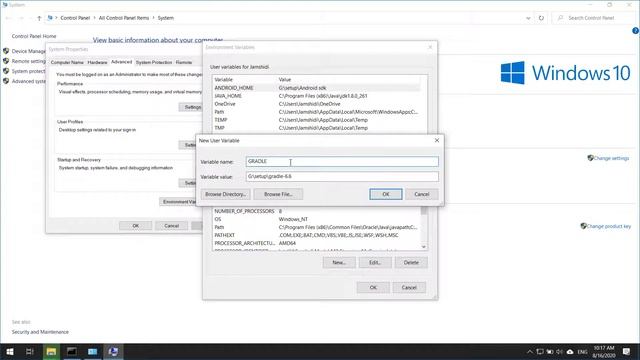Open Control Panel Home link
The width and height of the screenshot is (640, 360).
click(34, 36)
